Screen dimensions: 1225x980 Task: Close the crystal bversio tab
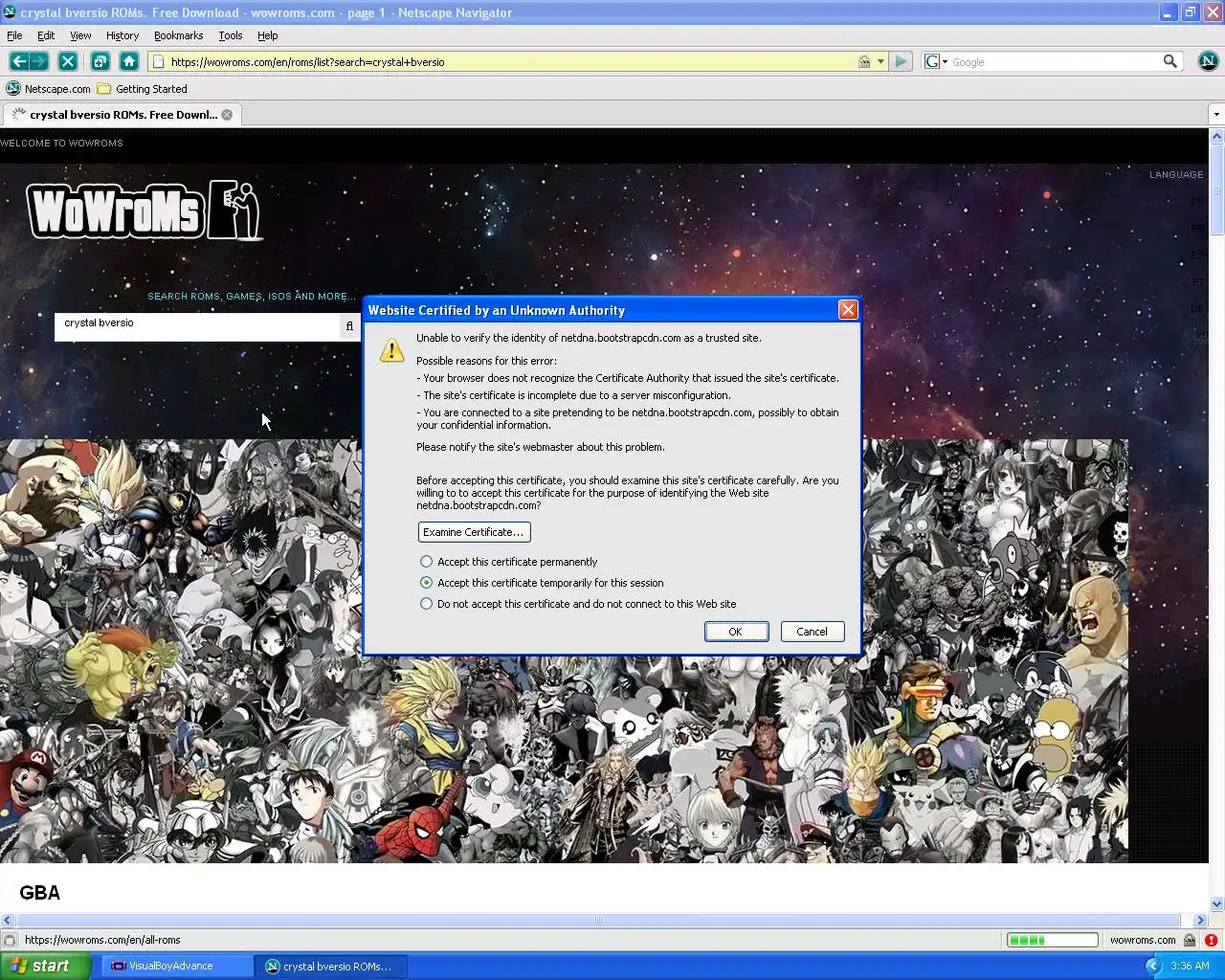(x=227, y=115)
